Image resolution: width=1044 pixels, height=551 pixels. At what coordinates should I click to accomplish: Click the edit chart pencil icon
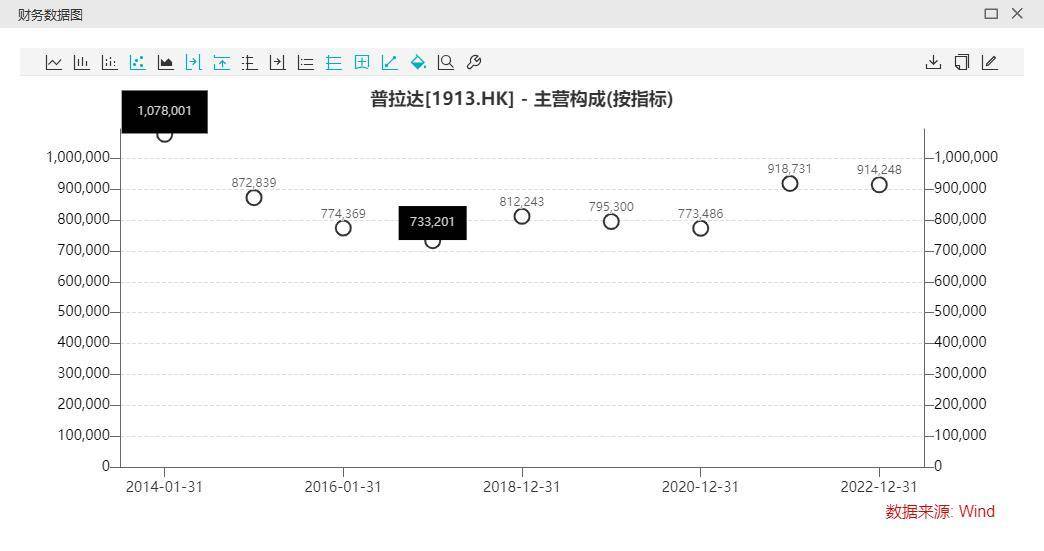click(x=989, y=63)
